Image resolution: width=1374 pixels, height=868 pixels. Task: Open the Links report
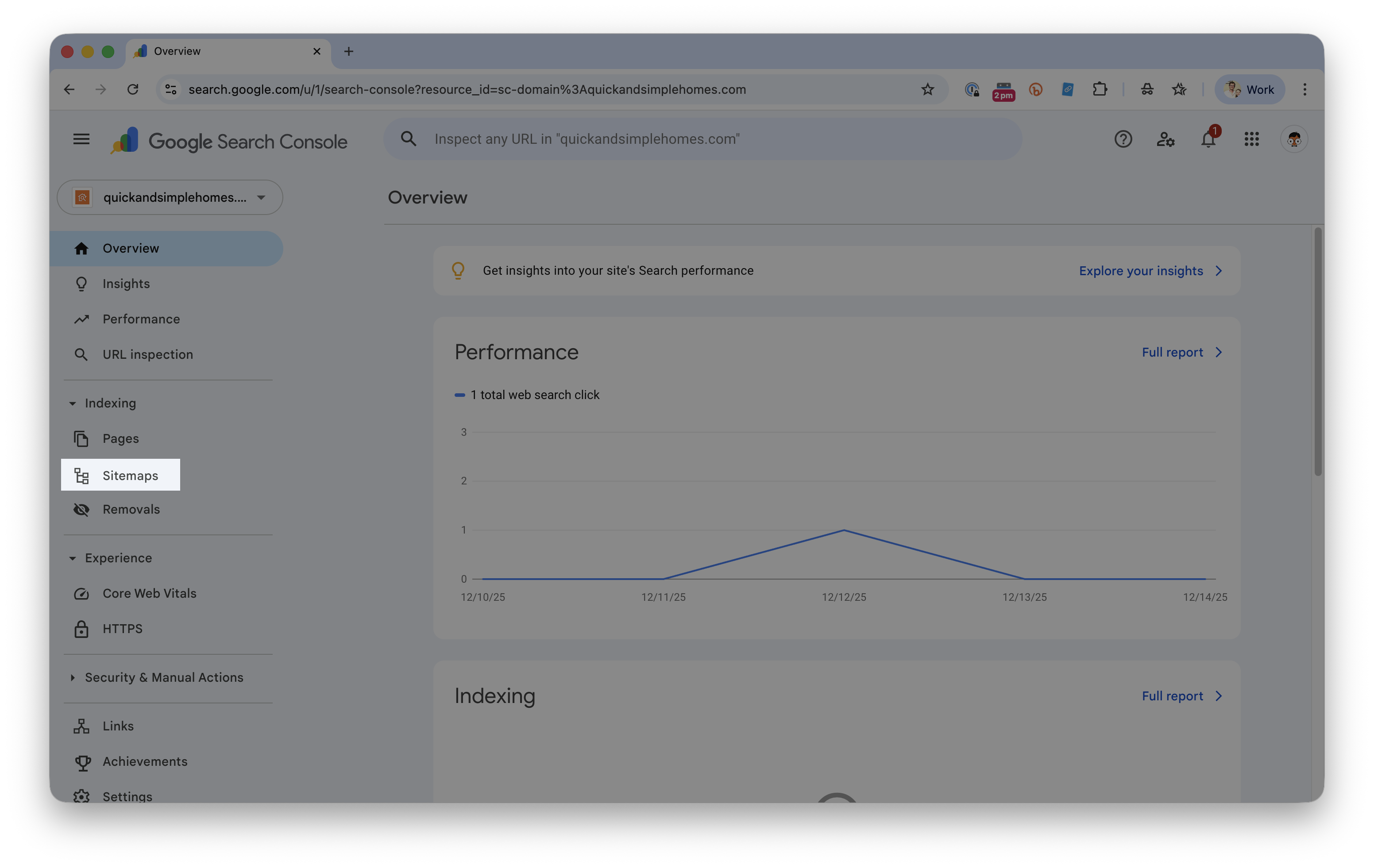coord(118,726)
